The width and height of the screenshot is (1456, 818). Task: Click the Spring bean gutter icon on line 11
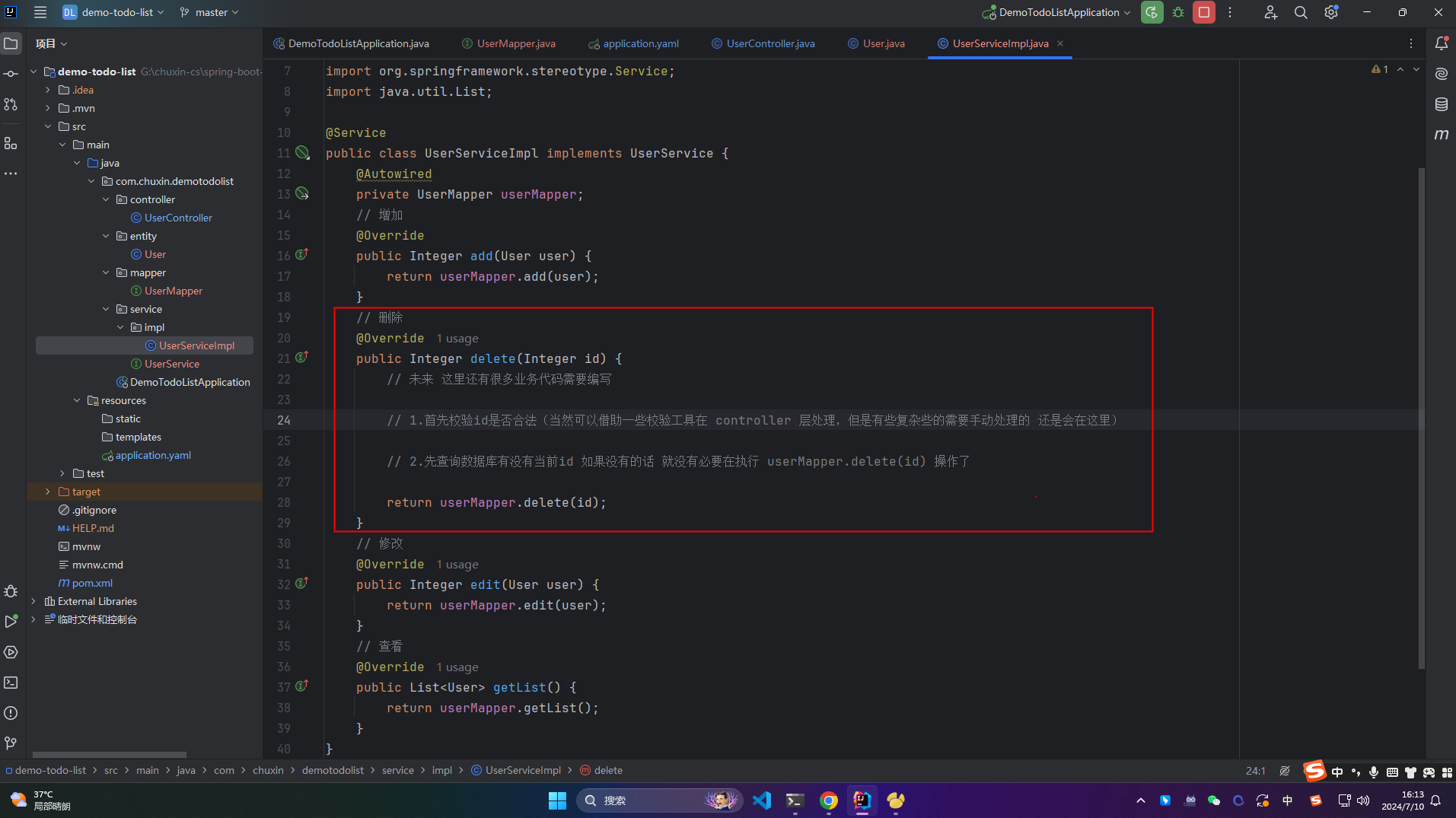pyautogui.click(x=302, y=153)
